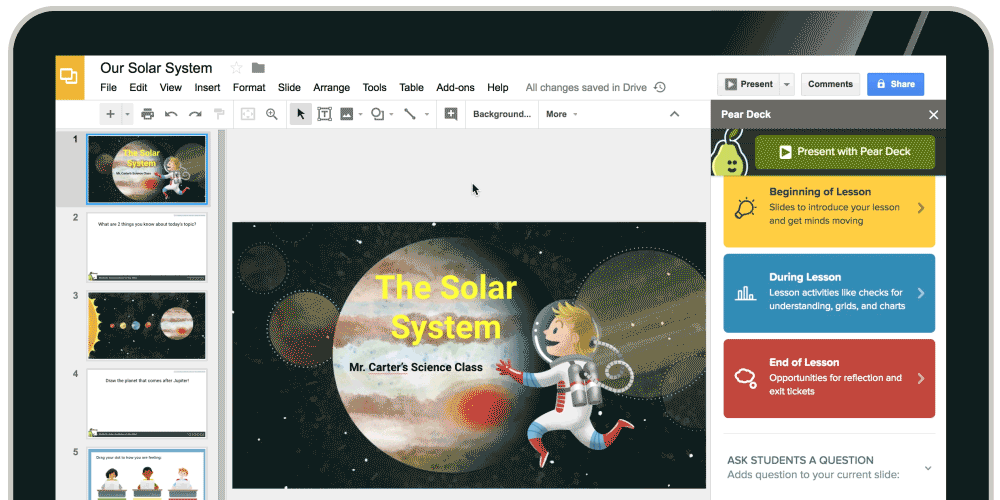
Task: Click Present with Pear Deck button
Action: pos(845,152)
